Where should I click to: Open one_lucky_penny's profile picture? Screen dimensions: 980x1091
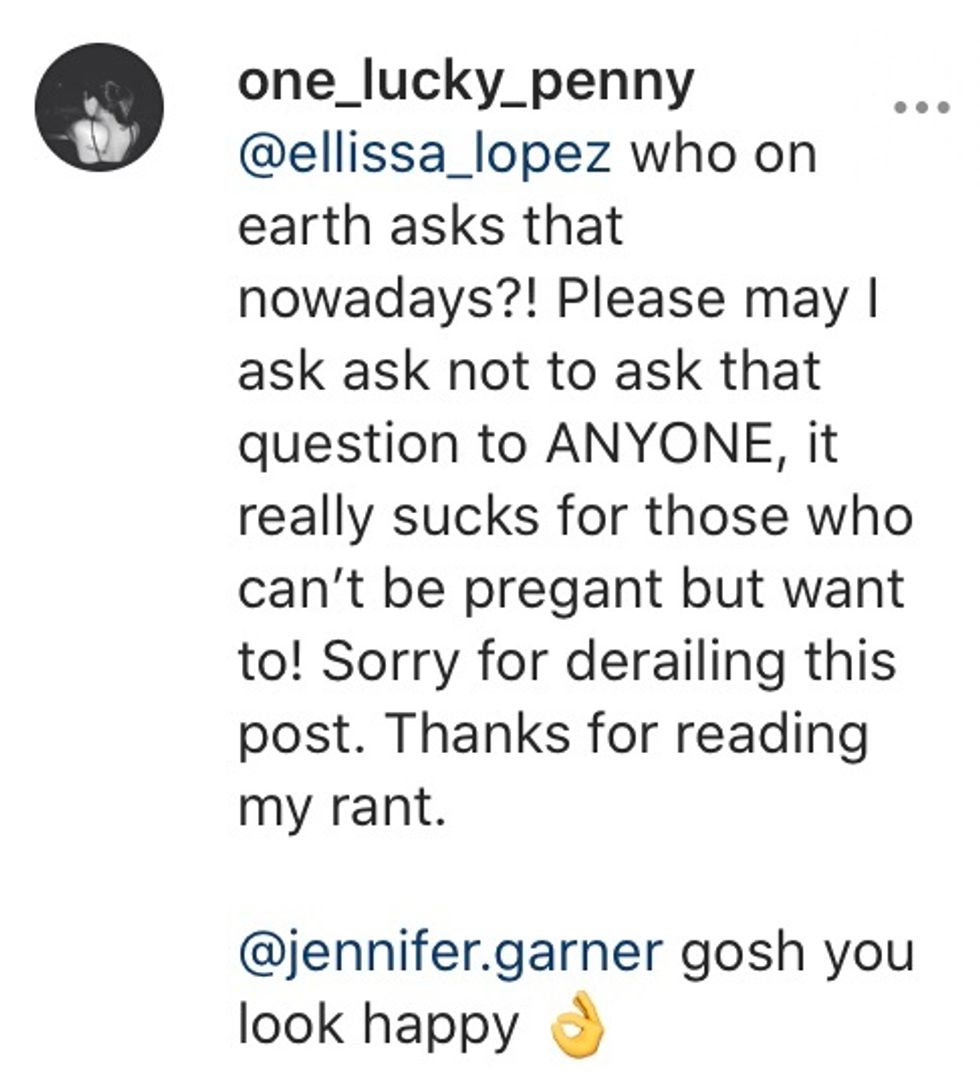pos(98,108)
